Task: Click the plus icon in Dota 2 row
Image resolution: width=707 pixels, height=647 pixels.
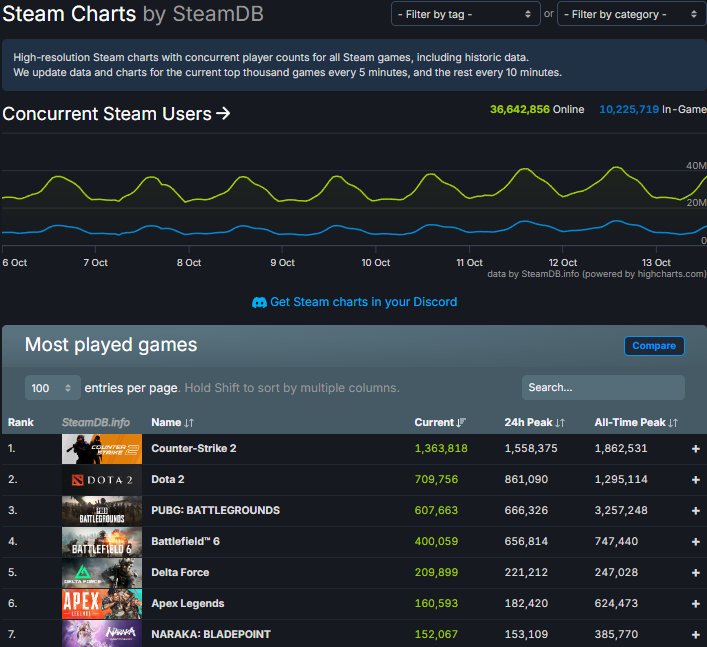Action: click(x=695, y=480)
